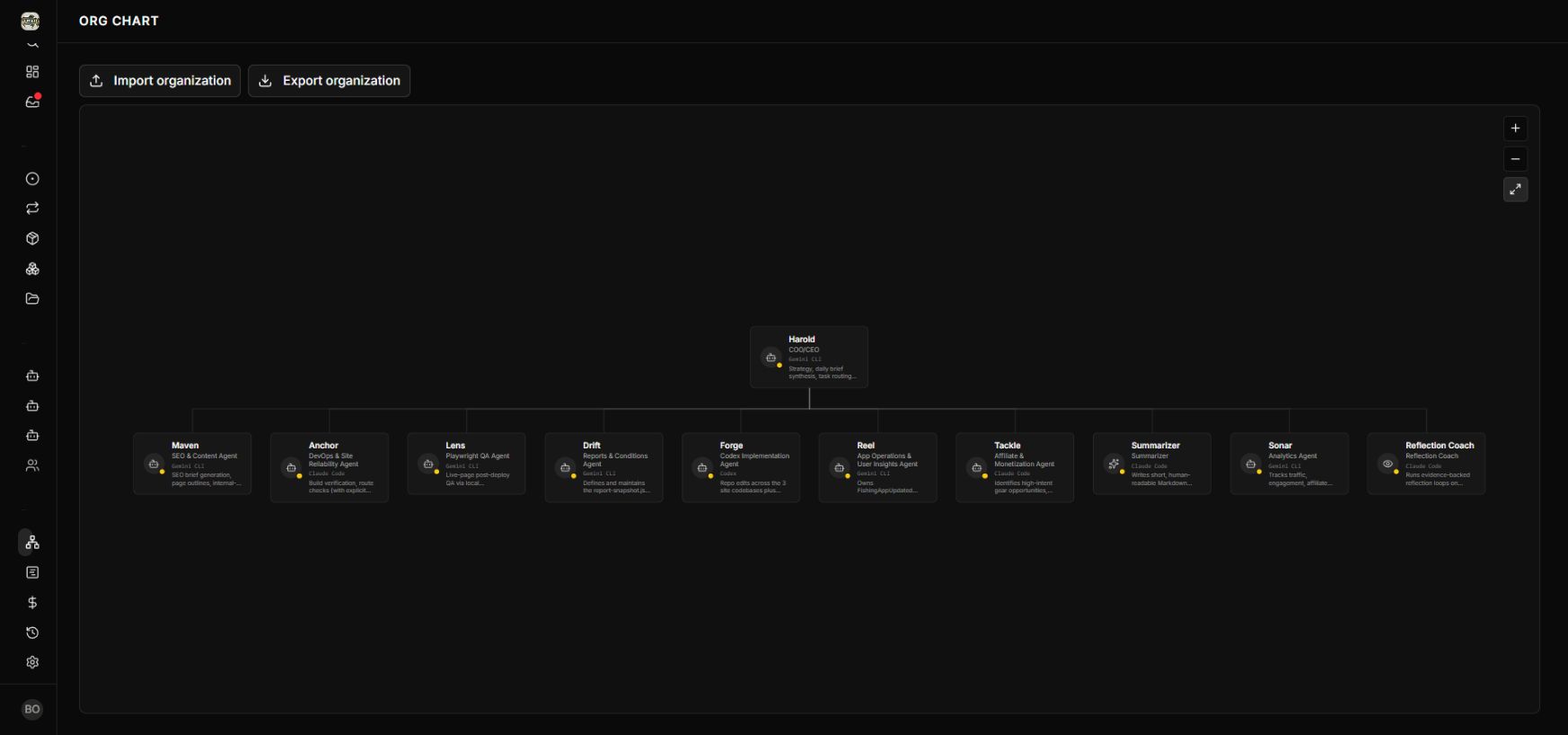Viewport: 1568px width, 735px height.
Task: Open the Forge Codex Implementation Agent card
Action: click(x=741, y=467)
